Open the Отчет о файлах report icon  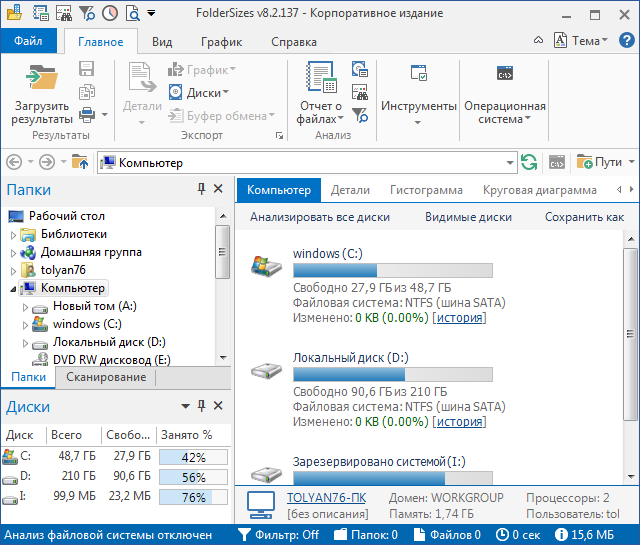(320, 78)
